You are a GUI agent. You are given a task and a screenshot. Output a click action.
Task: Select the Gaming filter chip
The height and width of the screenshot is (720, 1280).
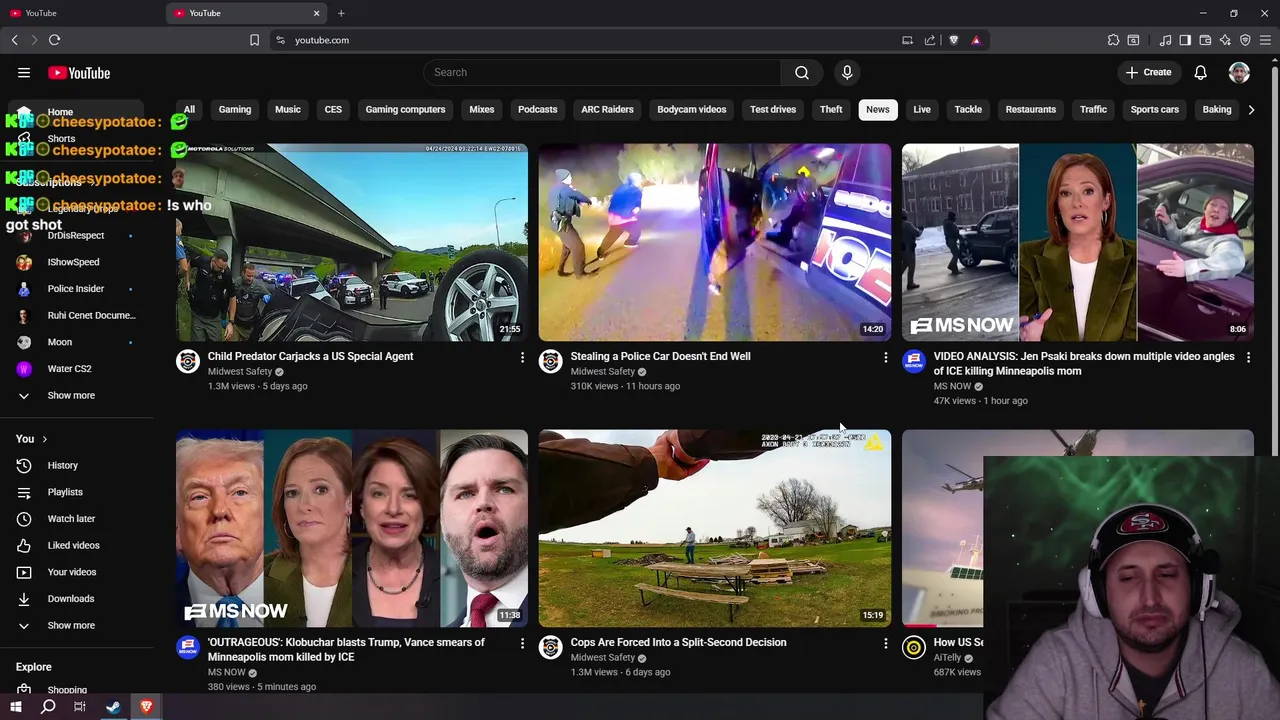pos(235,109)
